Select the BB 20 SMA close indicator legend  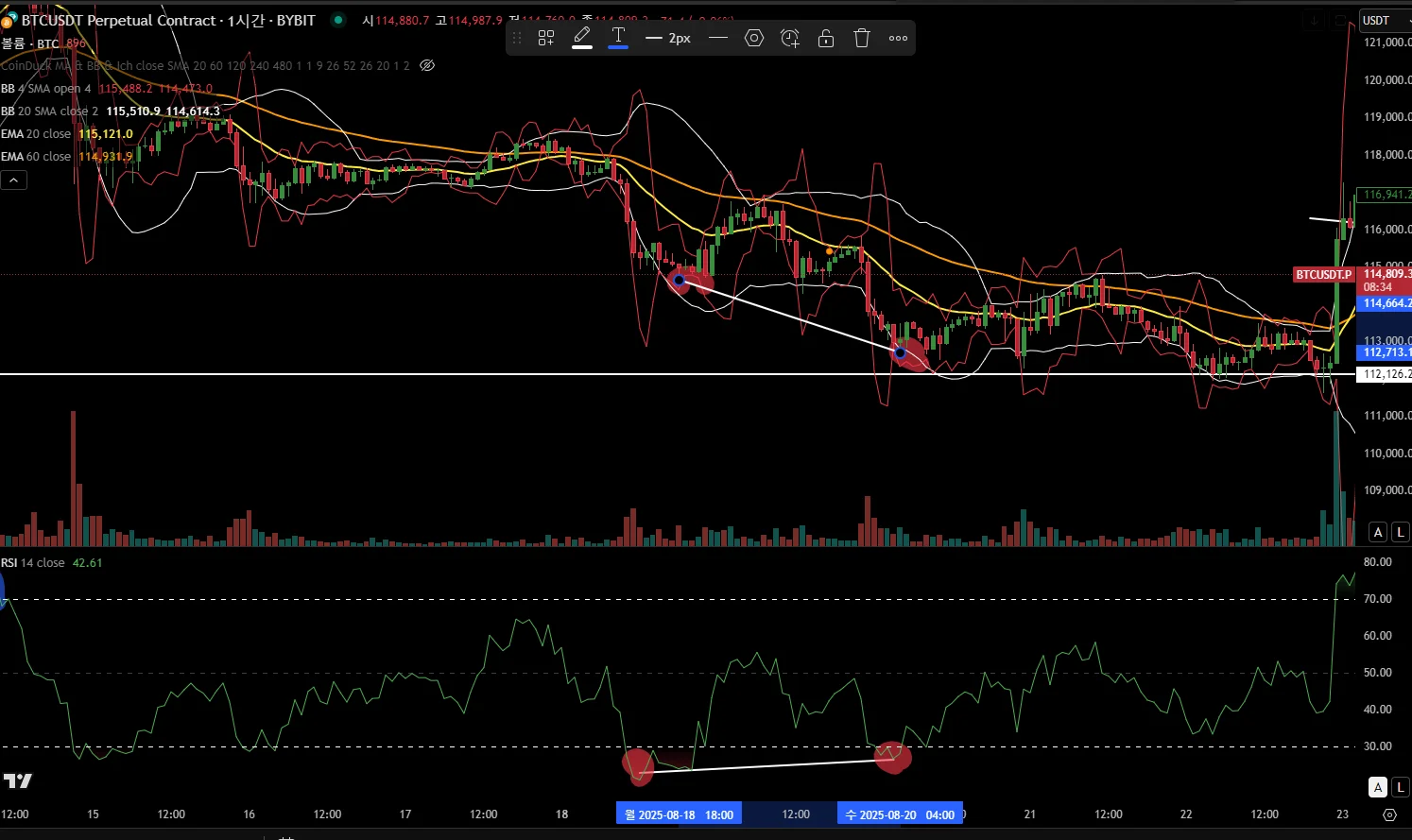49,111
